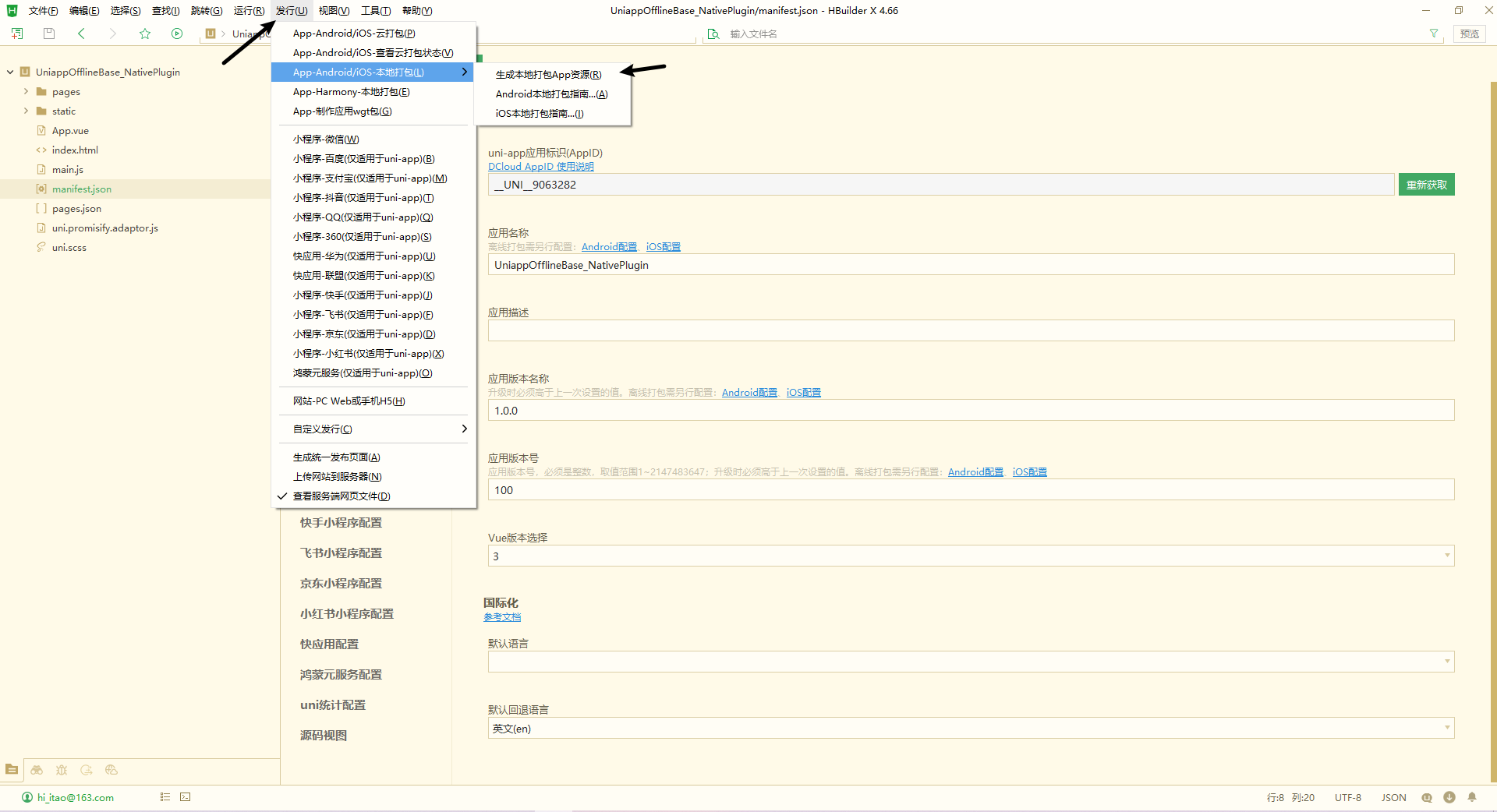The image size is (1497, 812).
Task: Expand the pages folder in tree
Action: pyautogui.click(x=26, y=92)
